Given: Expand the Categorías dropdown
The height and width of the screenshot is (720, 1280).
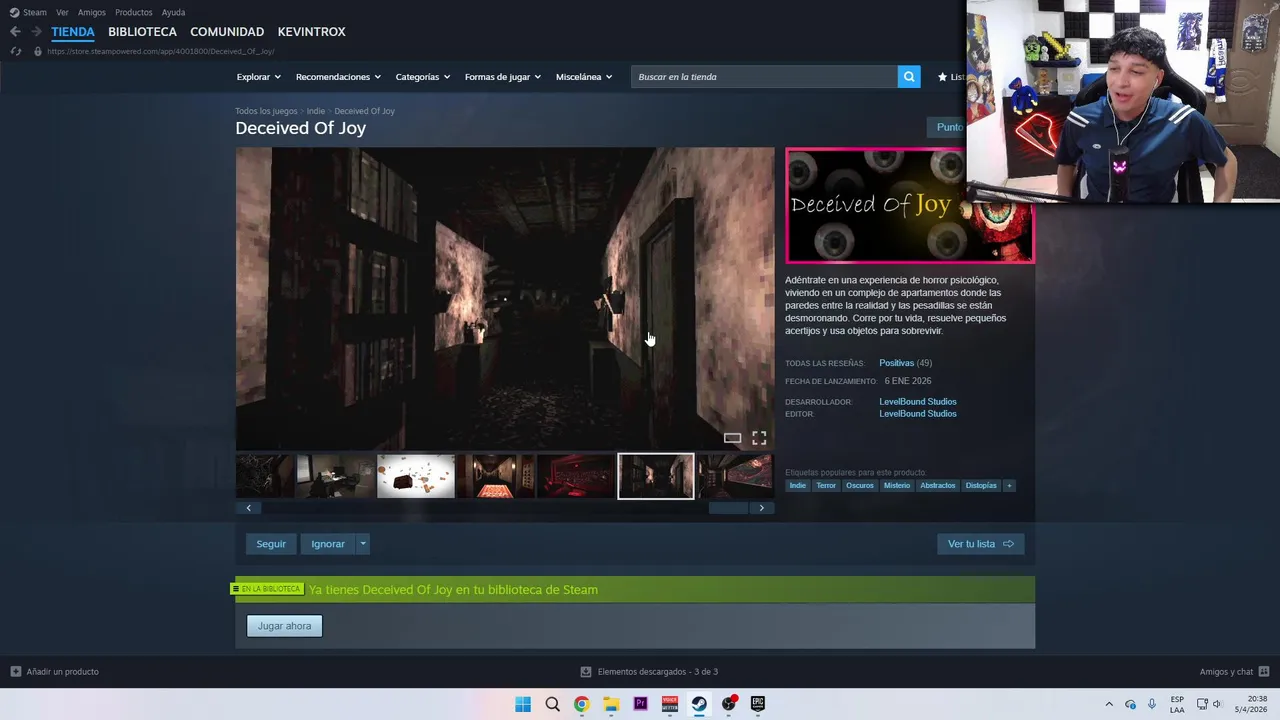Looking at the screenshot, I should click(422, 77).
